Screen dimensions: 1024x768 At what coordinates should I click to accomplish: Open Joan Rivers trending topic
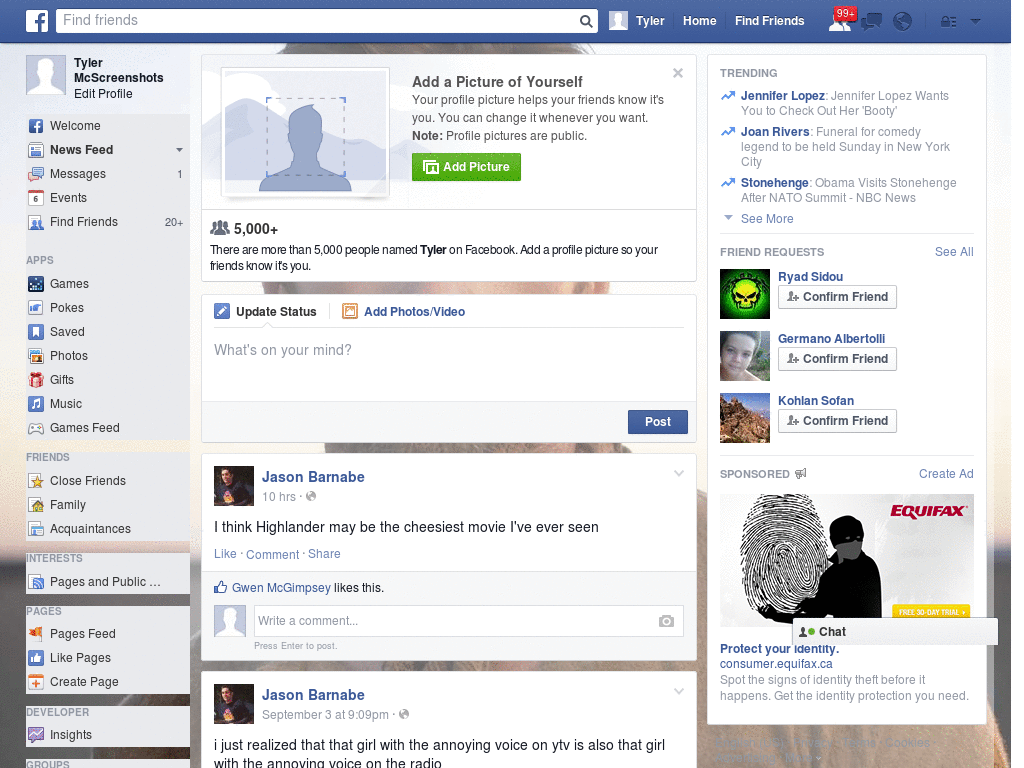(x=775, y=132)
